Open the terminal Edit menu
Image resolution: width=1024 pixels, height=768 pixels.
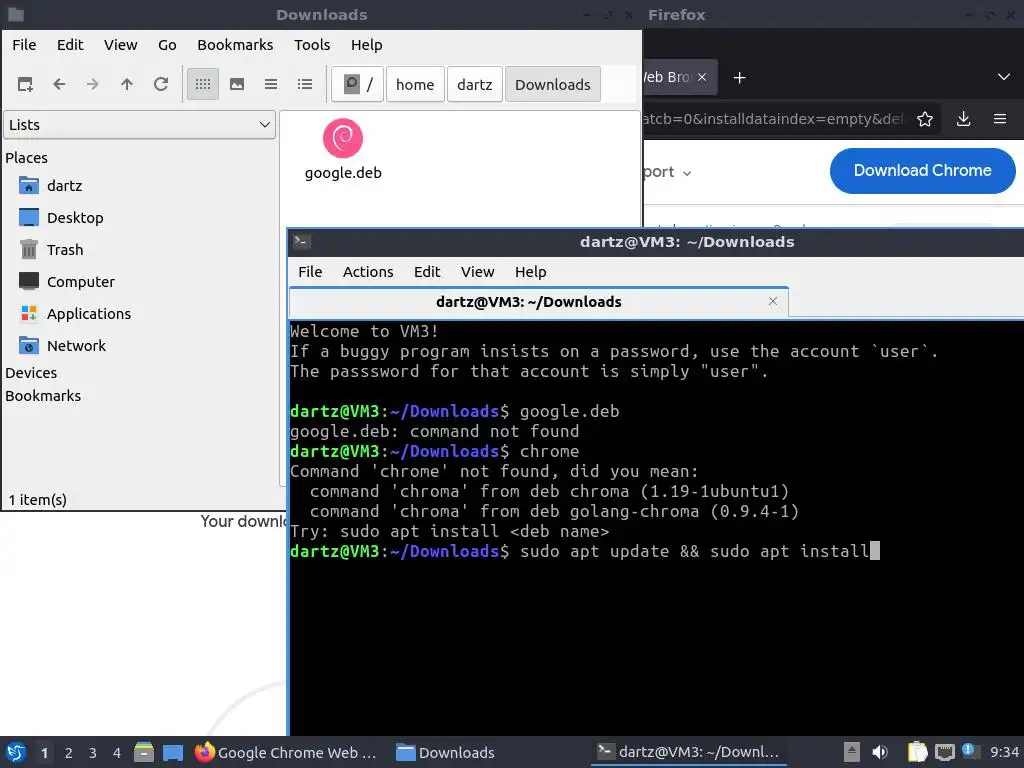coord(427,272)
